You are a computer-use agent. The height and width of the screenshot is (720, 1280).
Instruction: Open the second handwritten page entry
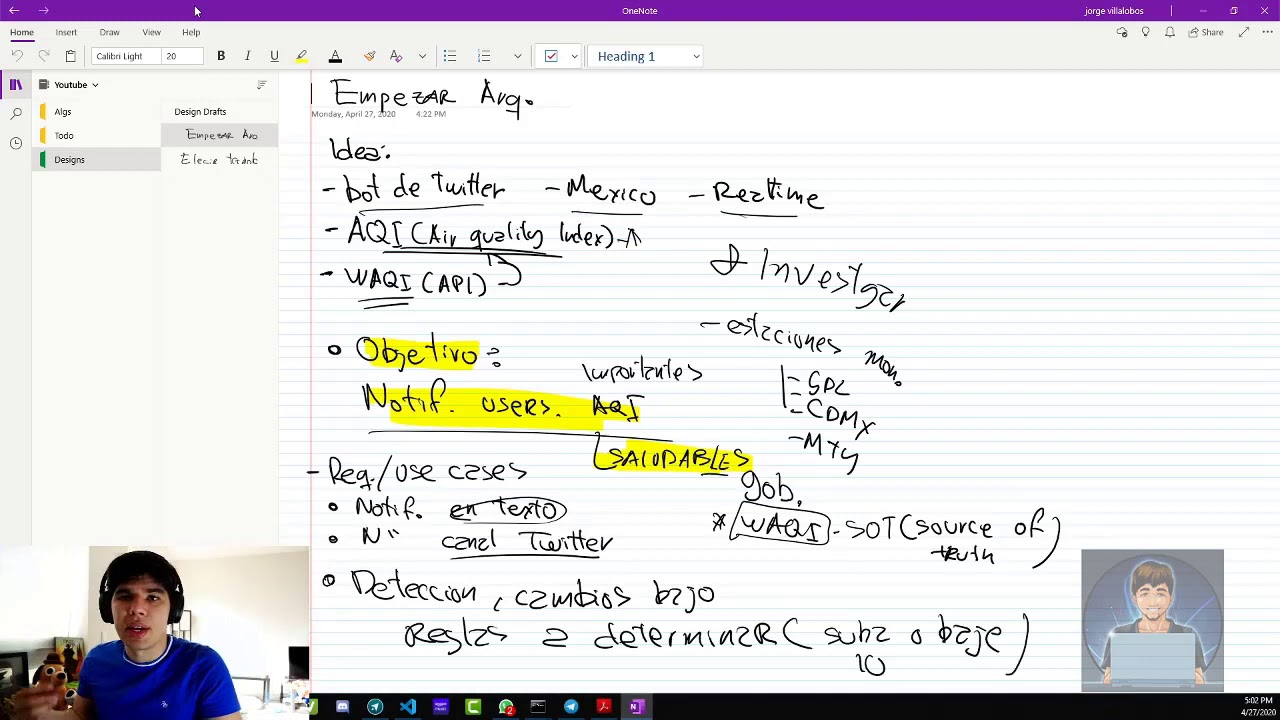220,160
